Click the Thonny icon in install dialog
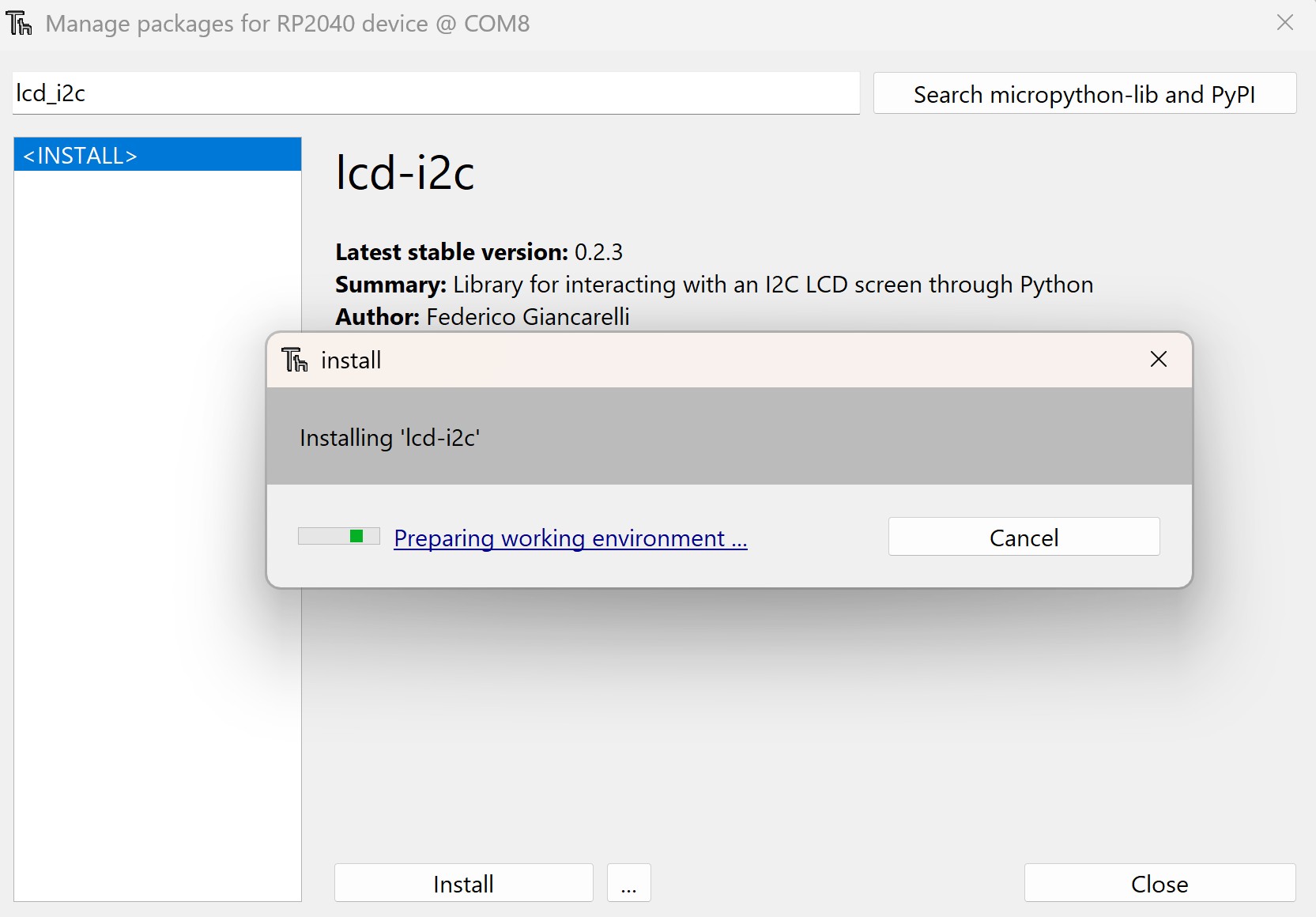1316x917 pixels. tap(295, 360)
